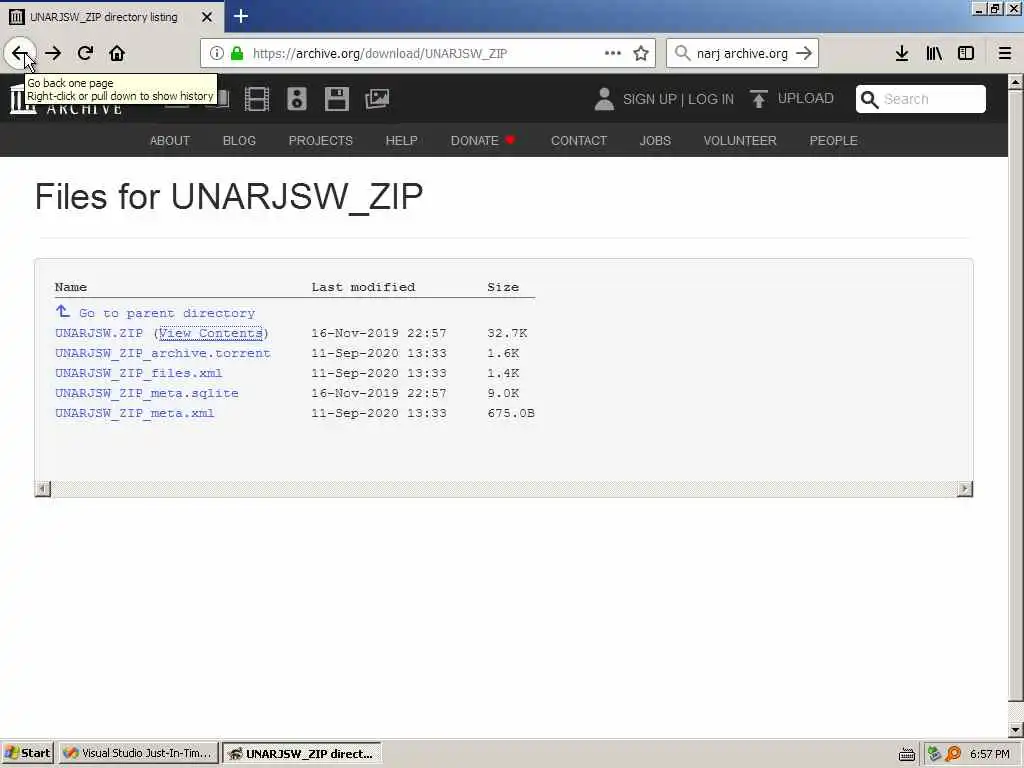Viewport: 1024px width, 768px height.
Task: Open Archive video section film icon
Action: [x=257, y=99]
